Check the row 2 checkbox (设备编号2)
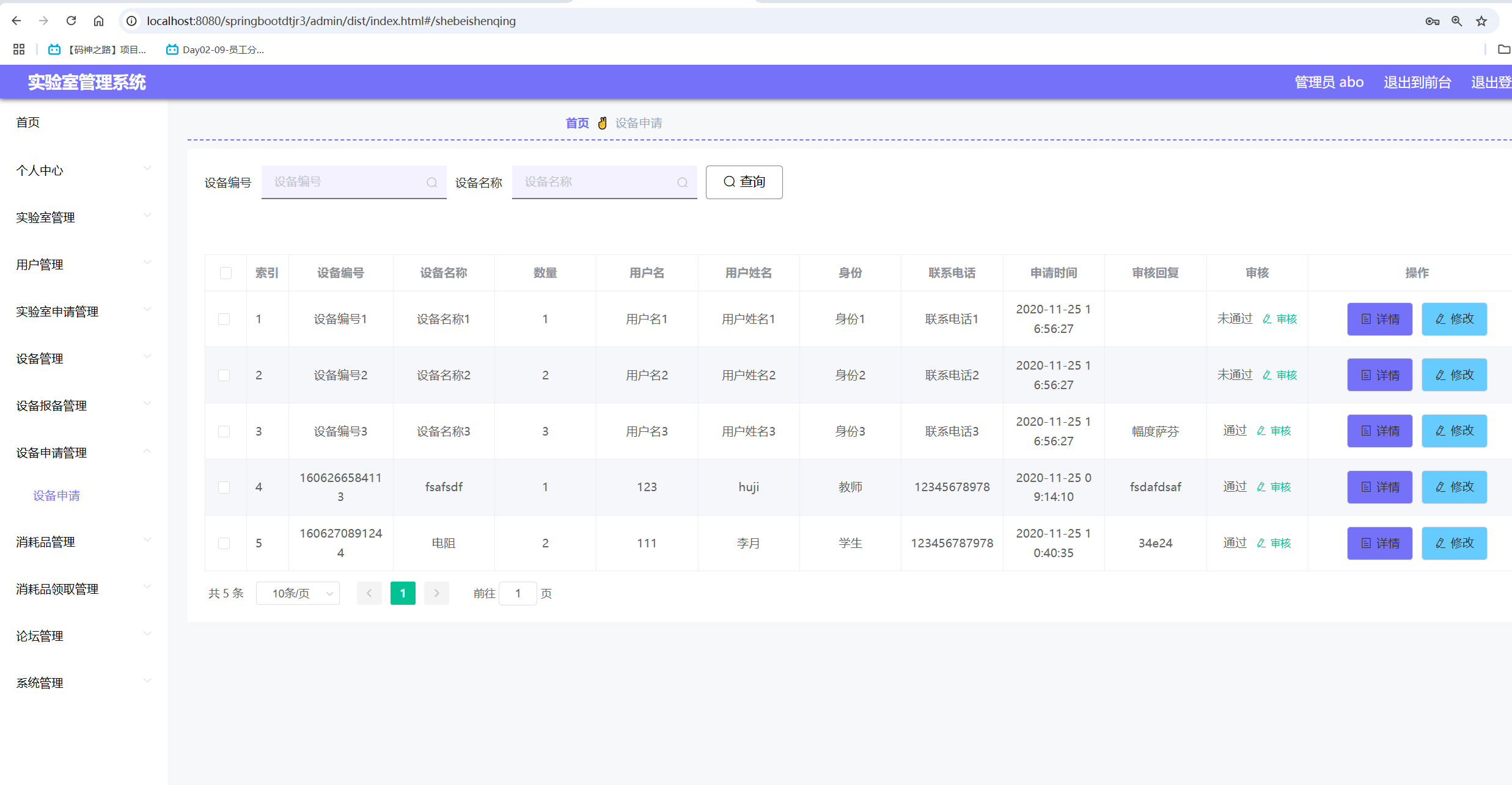Screen dimensions: 1512x785 click(x=224, y=375)
